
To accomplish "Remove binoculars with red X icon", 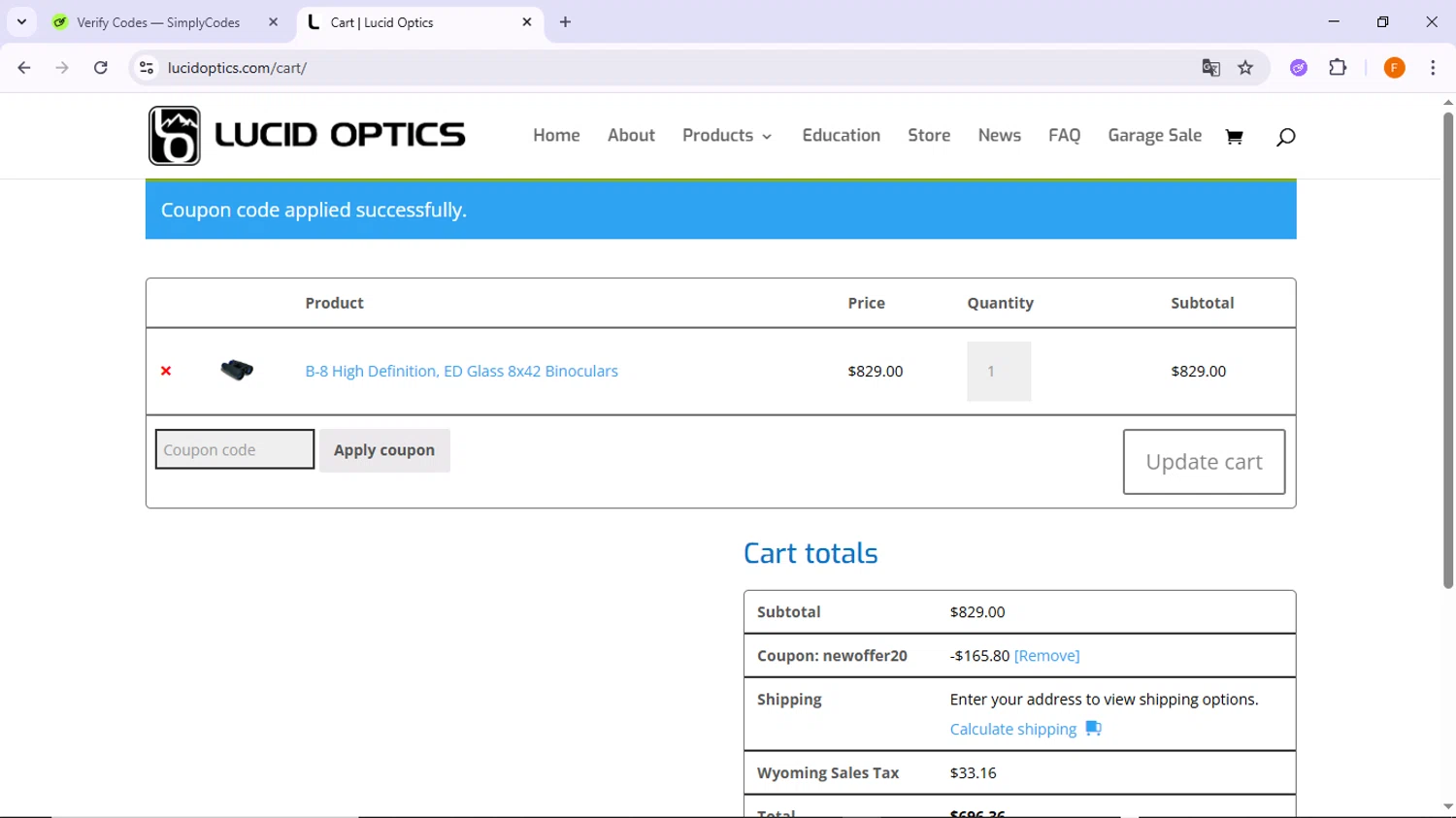I will pos(166,371).
